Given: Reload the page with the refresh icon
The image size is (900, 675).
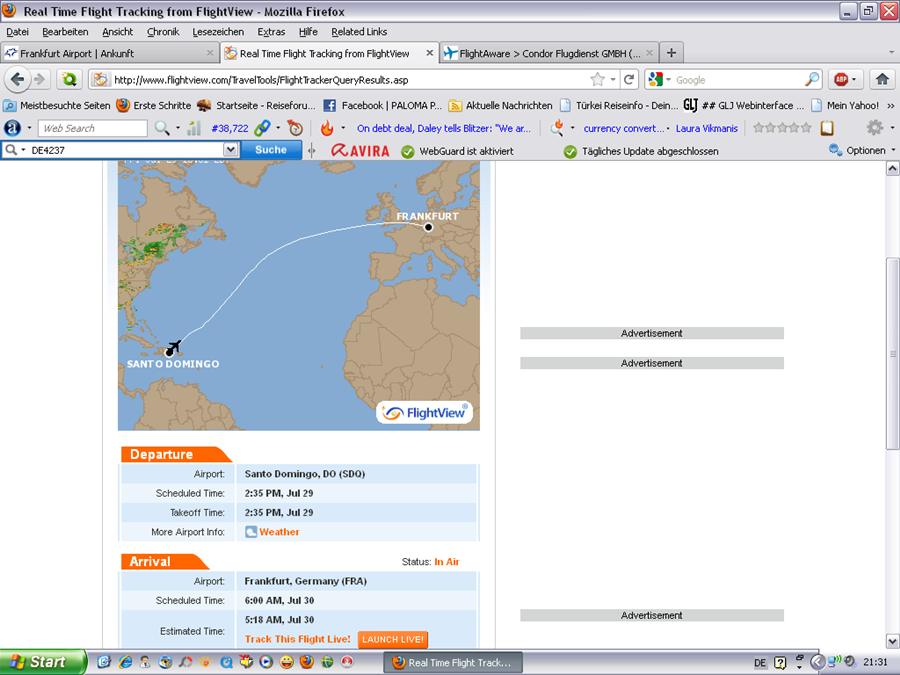Looking at the screenshot, I should tap(629, 79).
